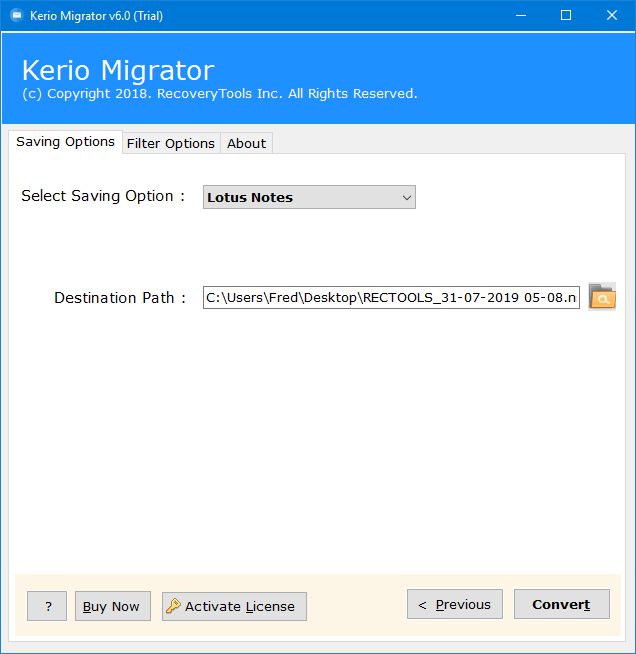Start conversion with the Convert button
The height and width of the screenshot is (654, 636).
(x=562, y=604)
